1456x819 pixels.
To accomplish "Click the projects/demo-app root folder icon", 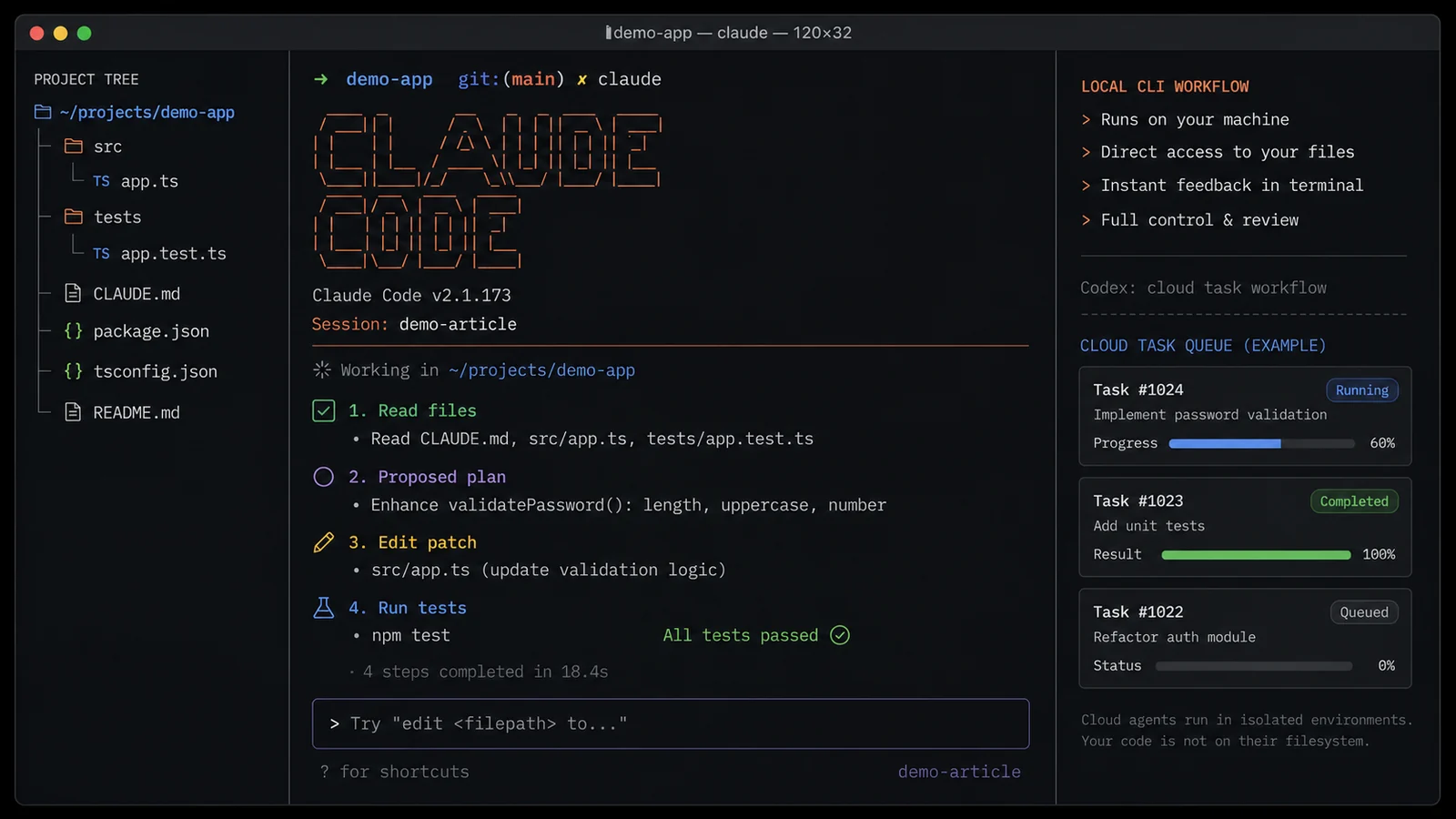I will click(x=43, y=112).
